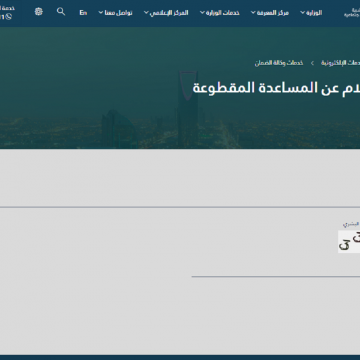
Task: Click the captcha verification image
Action: click(x=349, y=242)
